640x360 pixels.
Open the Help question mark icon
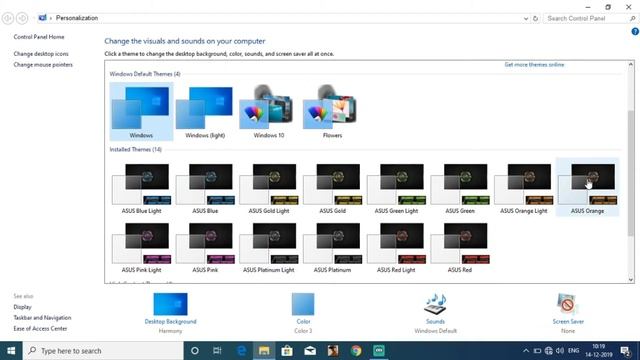pos(635,31)
